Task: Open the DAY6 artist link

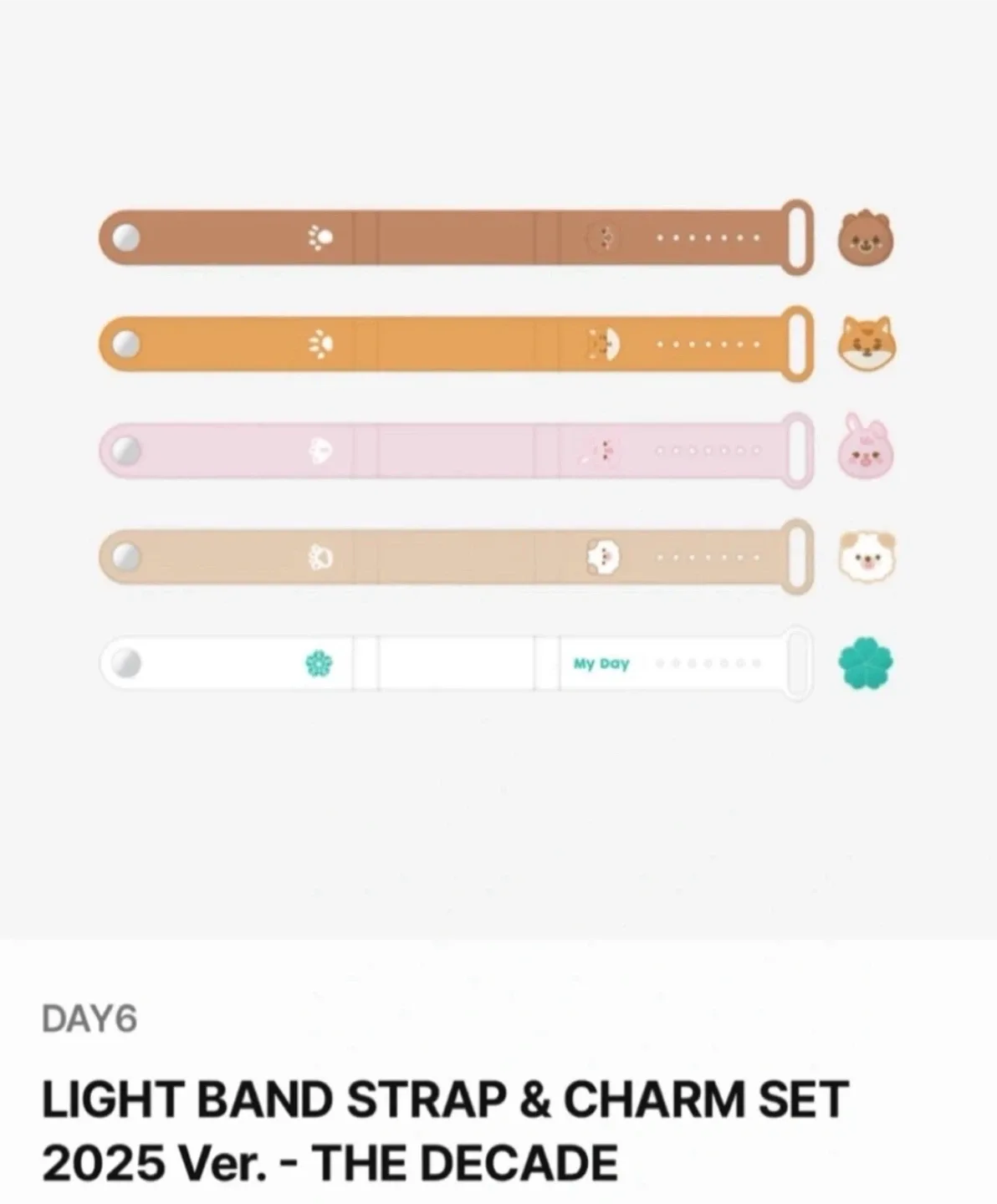Action: pyautogui.click(x=89, y=1019)
